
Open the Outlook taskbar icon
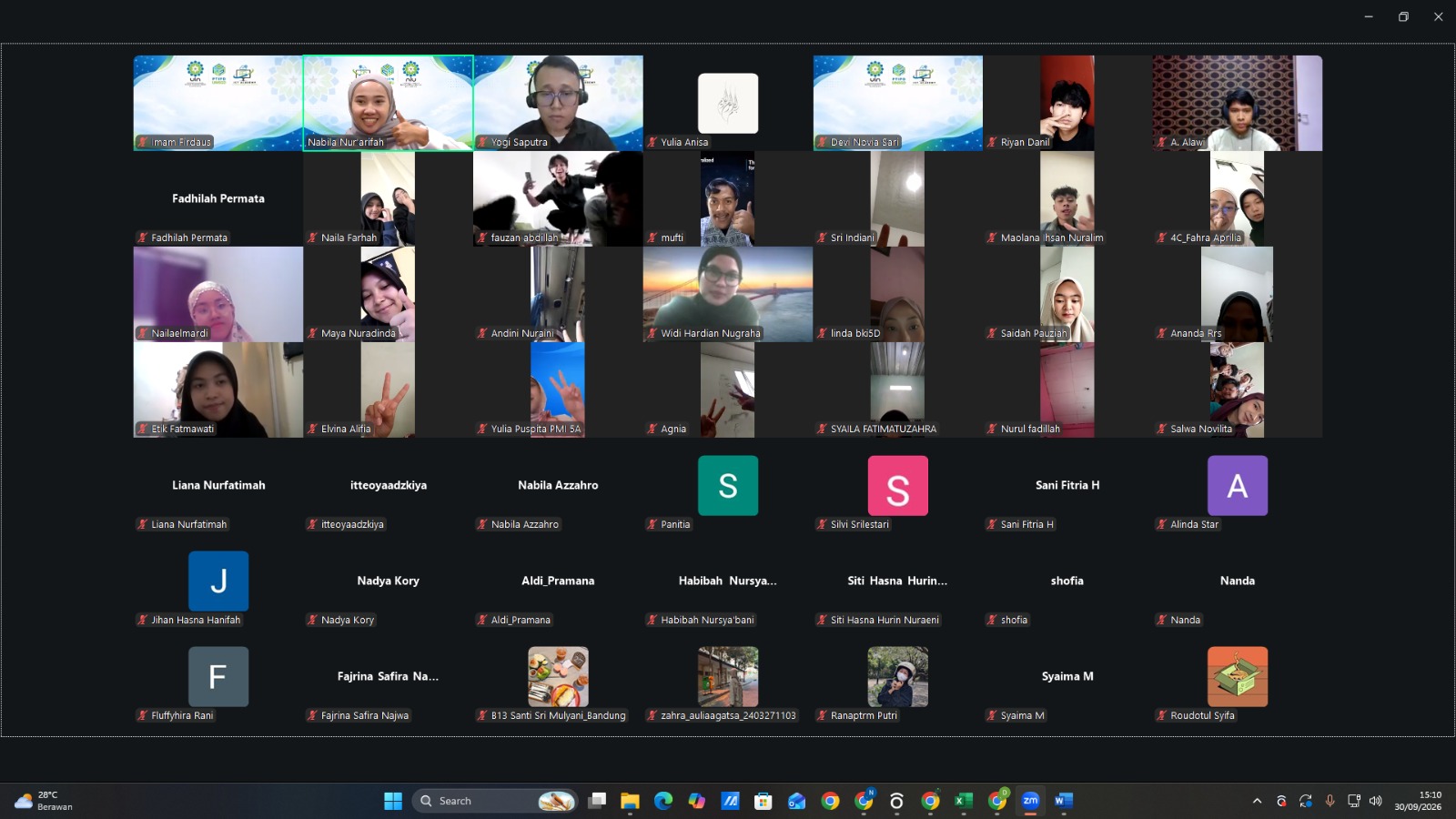[796, 801]
